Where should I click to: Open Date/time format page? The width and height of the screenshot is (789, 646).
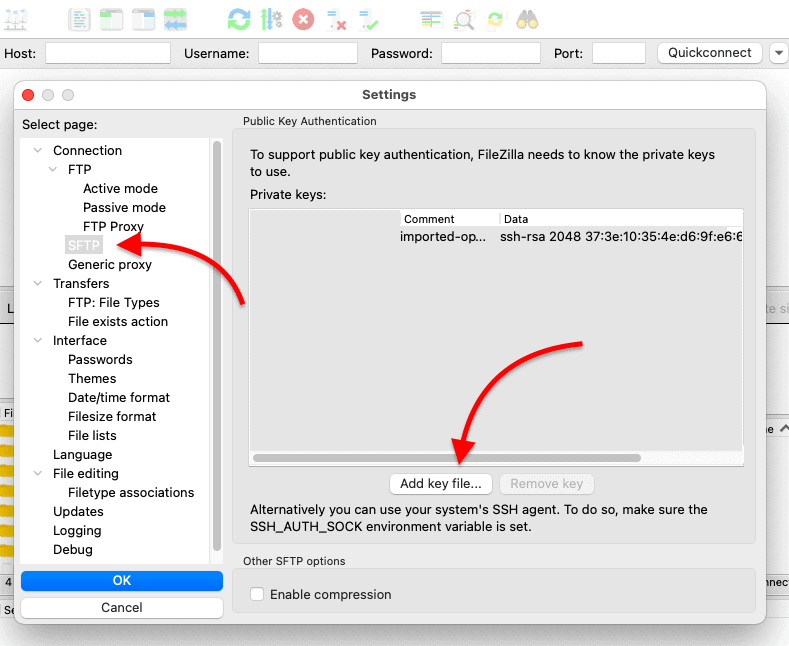(x=119, y=397)
